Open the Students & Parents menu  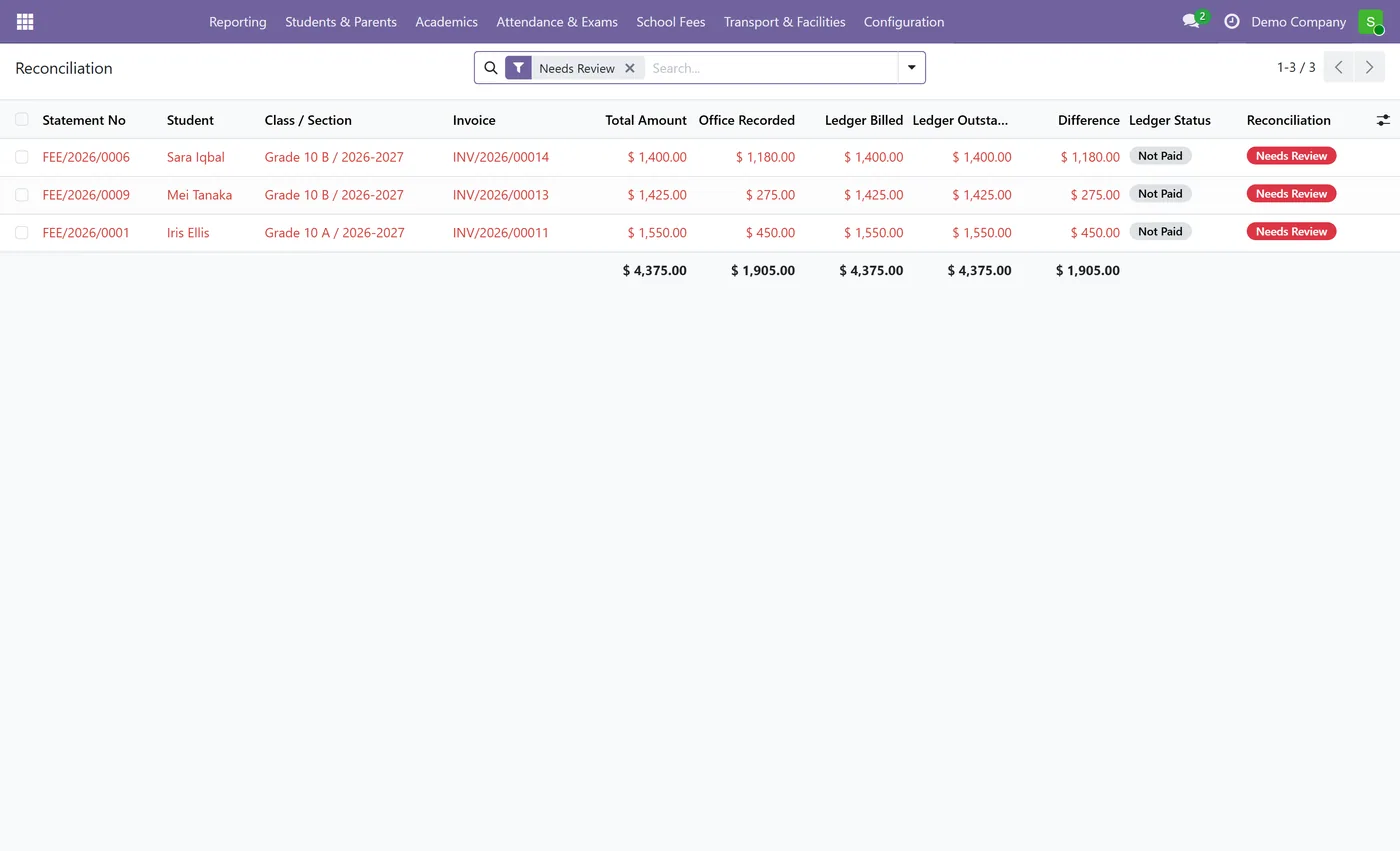click(x=341, y=21)
